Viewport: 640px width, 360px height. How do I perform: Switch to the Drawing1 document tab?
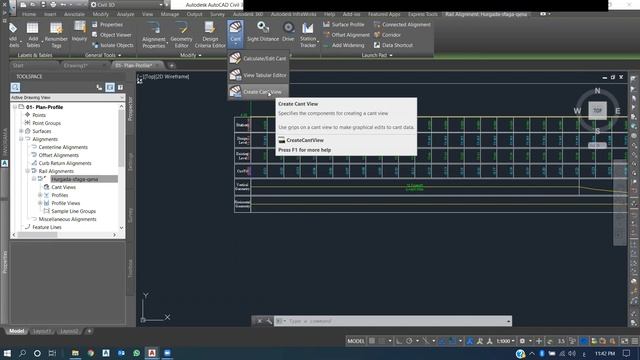[76, 65]
